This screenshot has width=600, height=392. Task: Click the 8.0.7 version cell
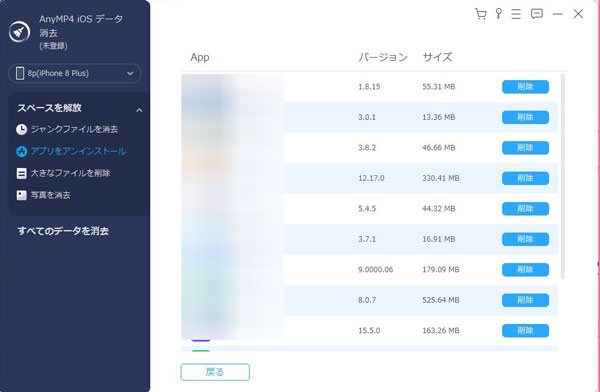pos(367,300)
